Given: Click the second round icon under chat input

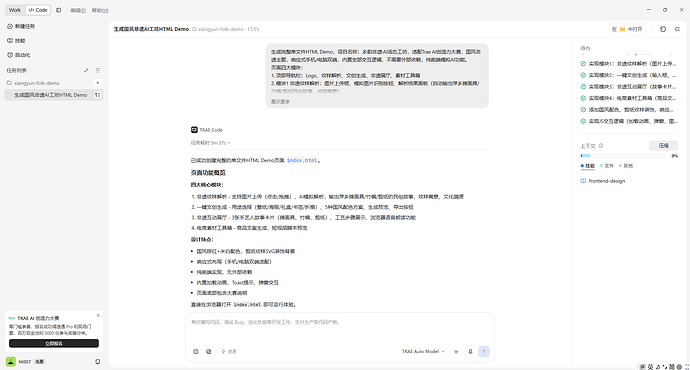Looking at the screenshot, I should pyautogui.click(x=209, y=352).
